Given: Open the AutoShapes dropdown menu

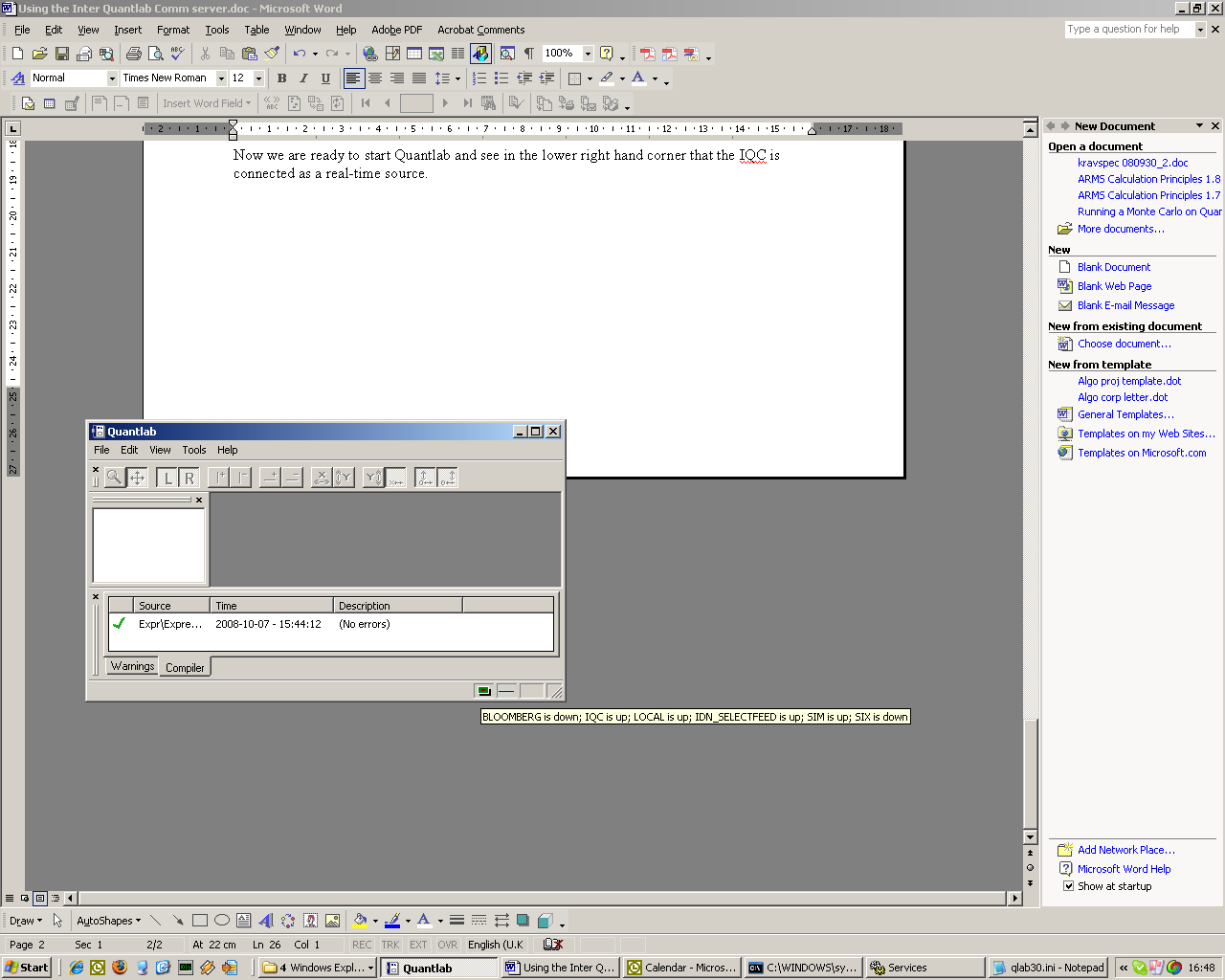Looking at the screenshot, I should [x=108, y=921].
